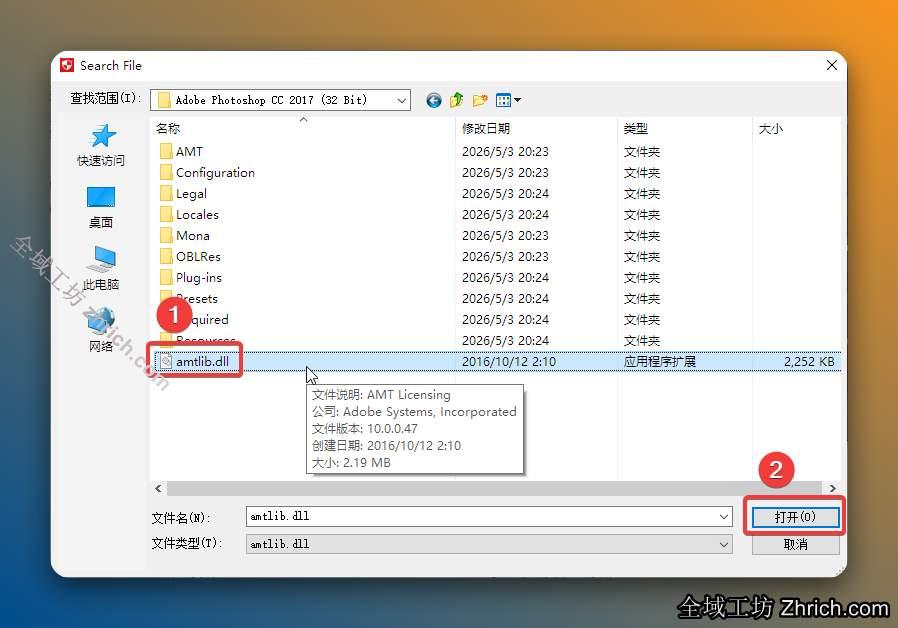The height and width of the screenshot is (628, 898).
Task: Select the AMT folder
Action: (189, 152)
